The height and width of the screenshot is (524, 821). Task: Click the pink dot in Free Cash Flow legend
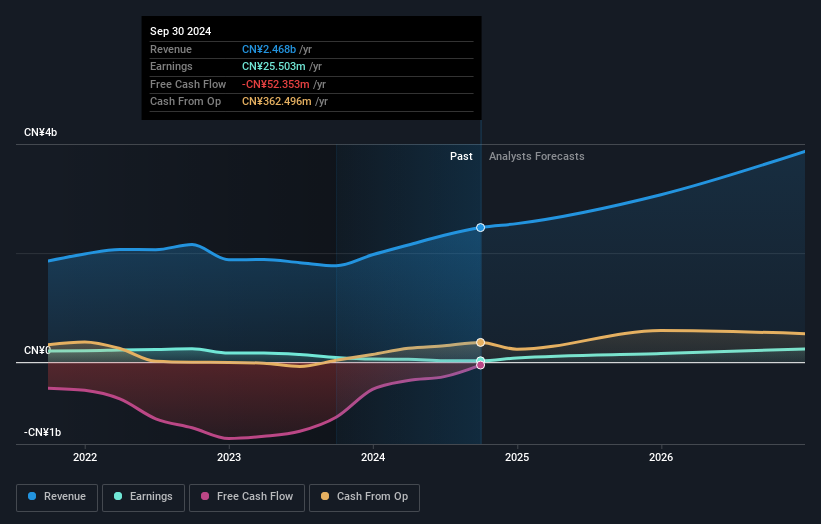click(x=205, y=496)
